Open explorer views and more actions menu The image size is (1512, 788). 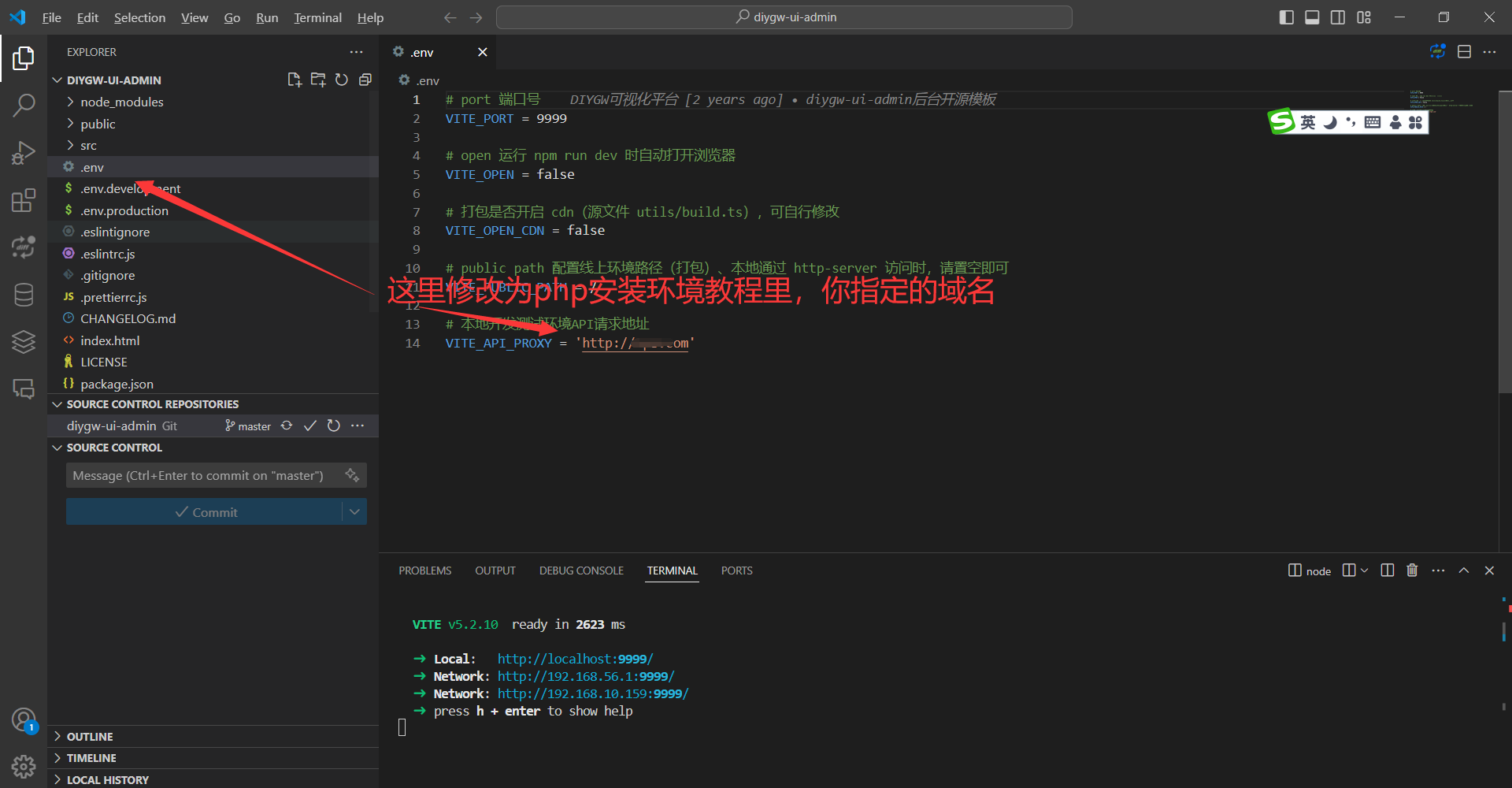357,52
